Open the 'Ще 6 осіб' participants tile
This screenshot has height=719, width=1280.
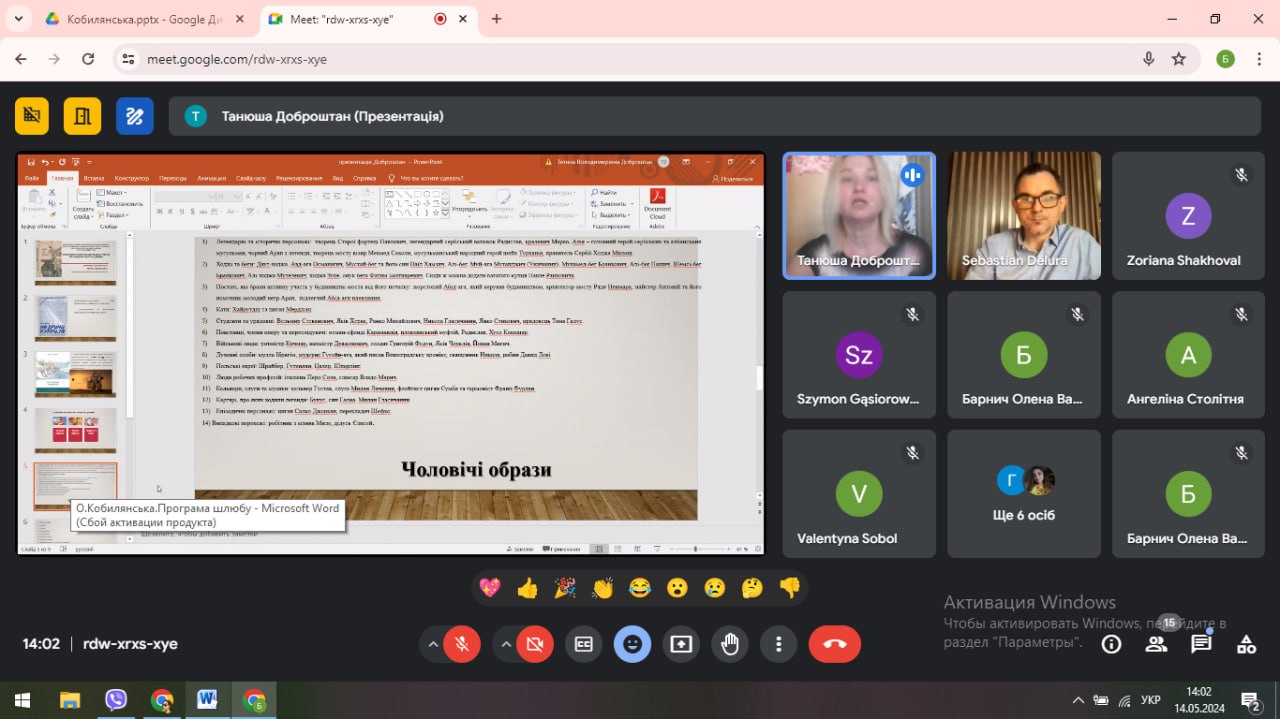coord(1024,494)
